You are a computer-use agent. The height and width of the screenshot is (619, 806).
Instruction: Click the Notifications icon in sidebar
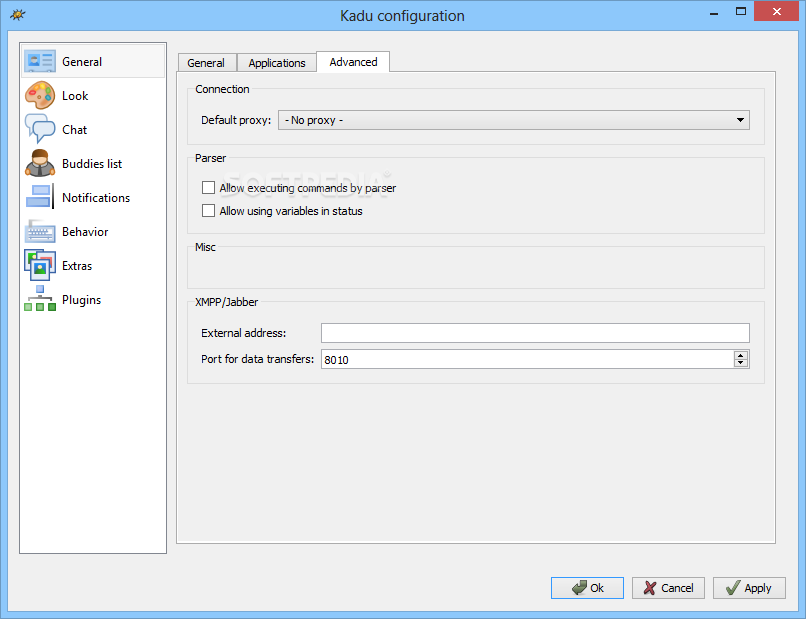point(40,197)
